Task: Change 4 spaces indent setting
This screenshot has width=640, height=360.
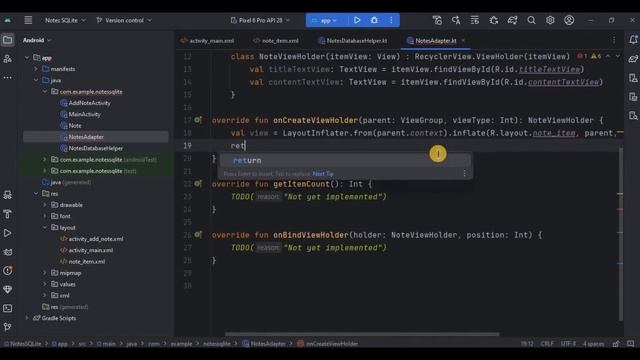Action: click(593, 344)
